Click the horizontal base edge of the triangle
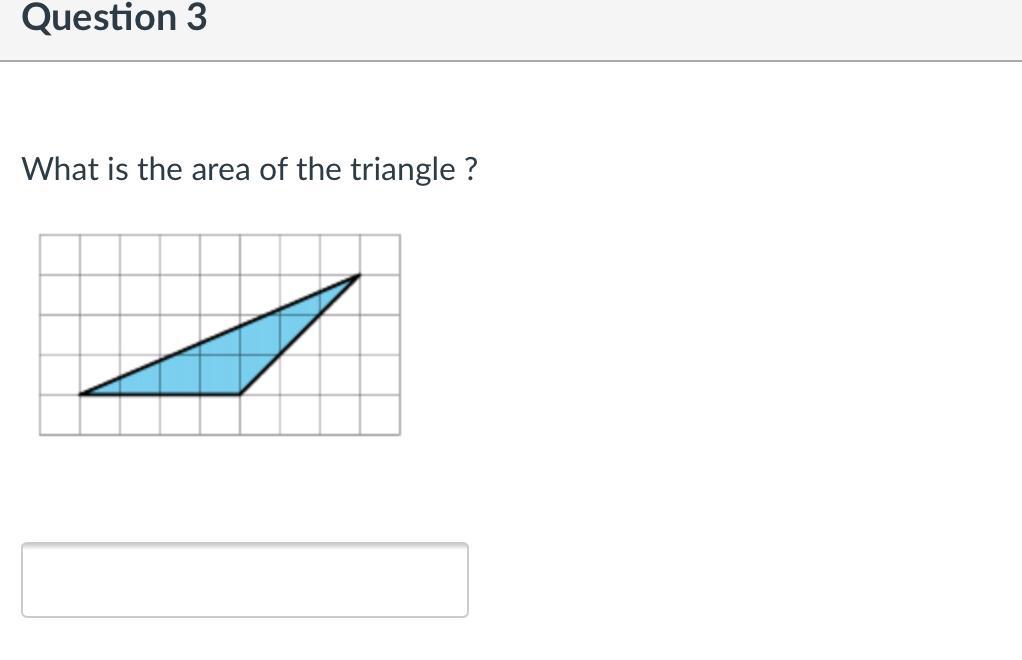Image resolution: width=1022 pixels, height=660 pixels. tap(160, 394)
